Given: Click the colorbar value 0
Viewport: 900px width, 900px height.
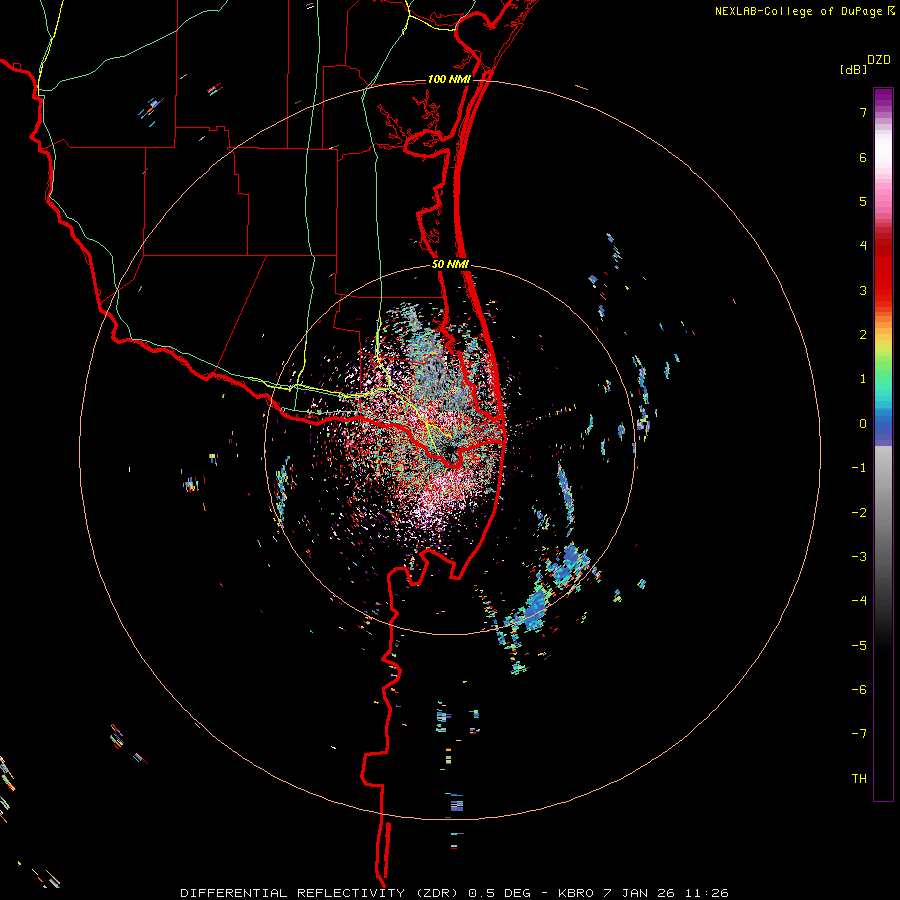Looking at the screenshot, I should pos(863,424).
